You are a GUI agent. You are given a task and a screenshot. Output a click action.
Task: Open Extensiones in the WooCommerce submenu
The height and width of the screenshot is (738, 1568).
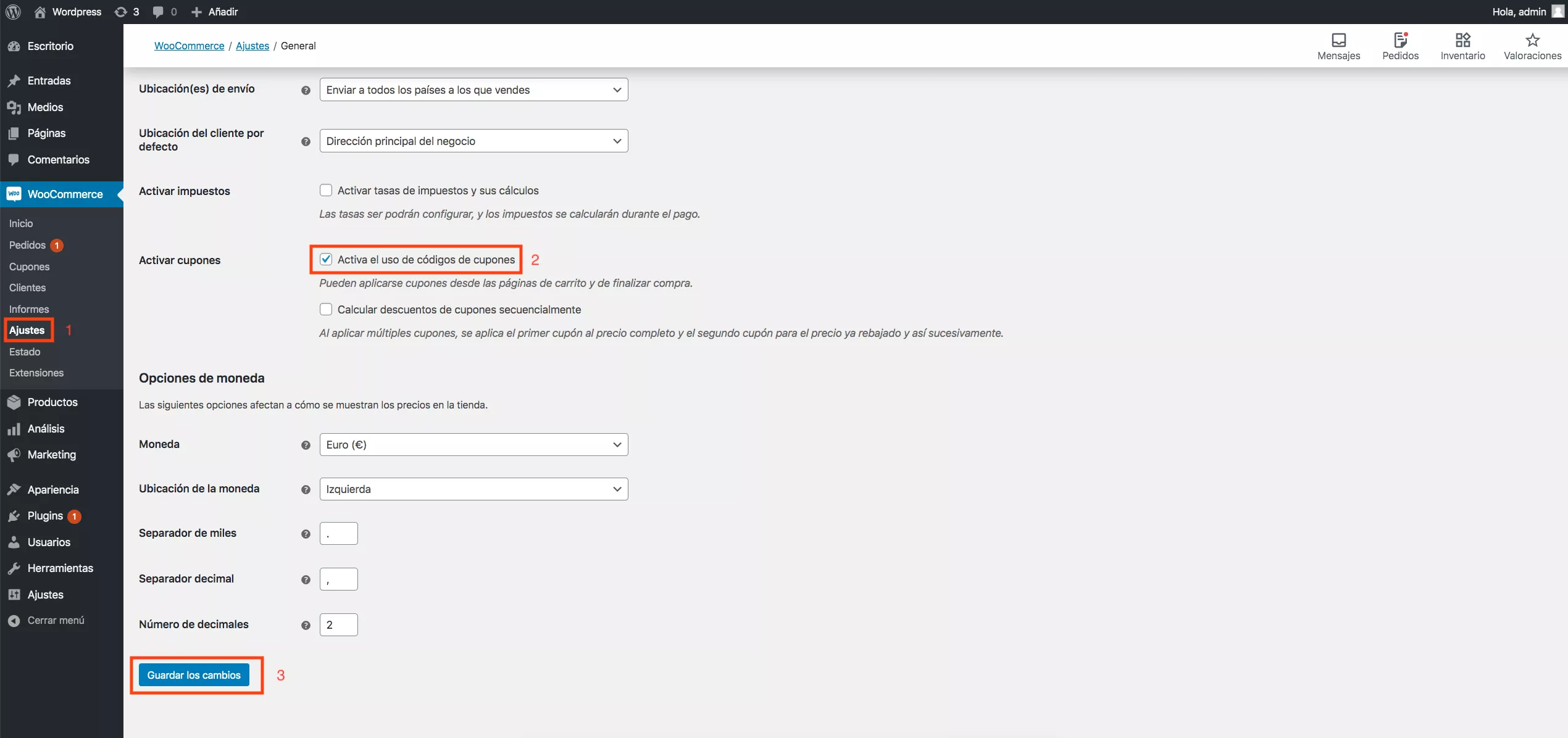coord(36,373)
